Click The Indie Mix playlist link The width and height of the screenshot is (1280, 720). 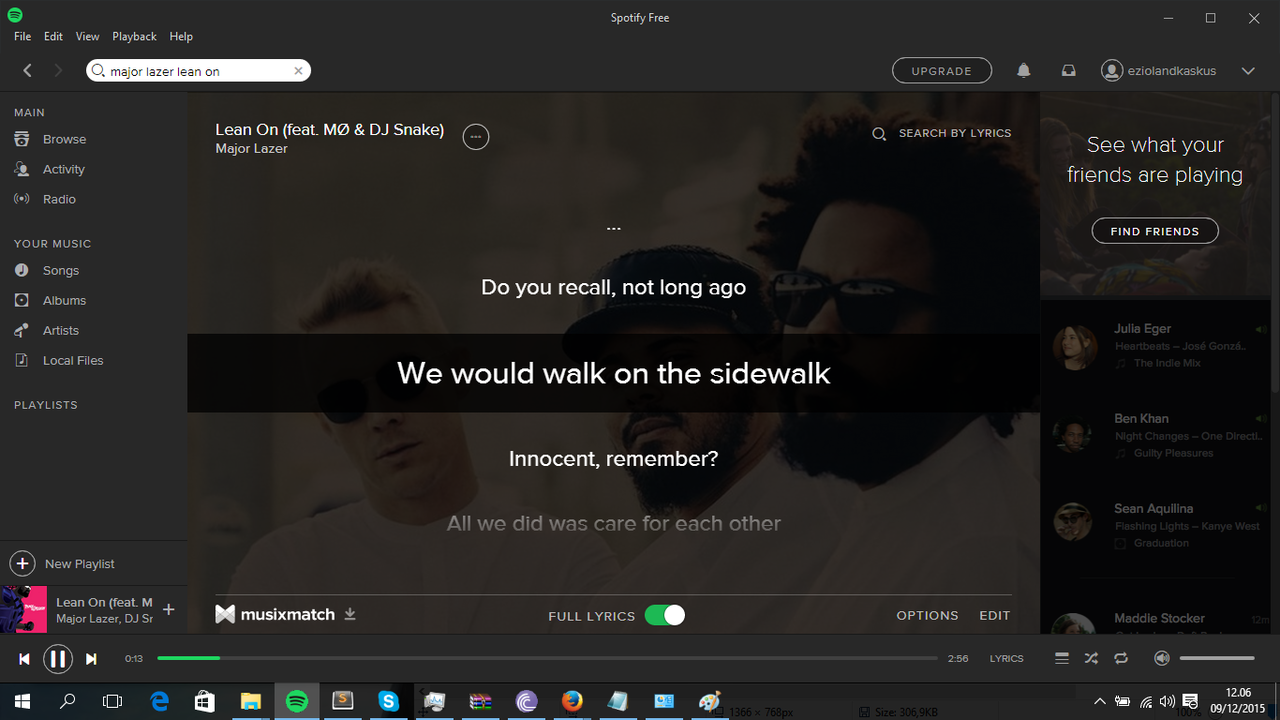coord(1167,363)
